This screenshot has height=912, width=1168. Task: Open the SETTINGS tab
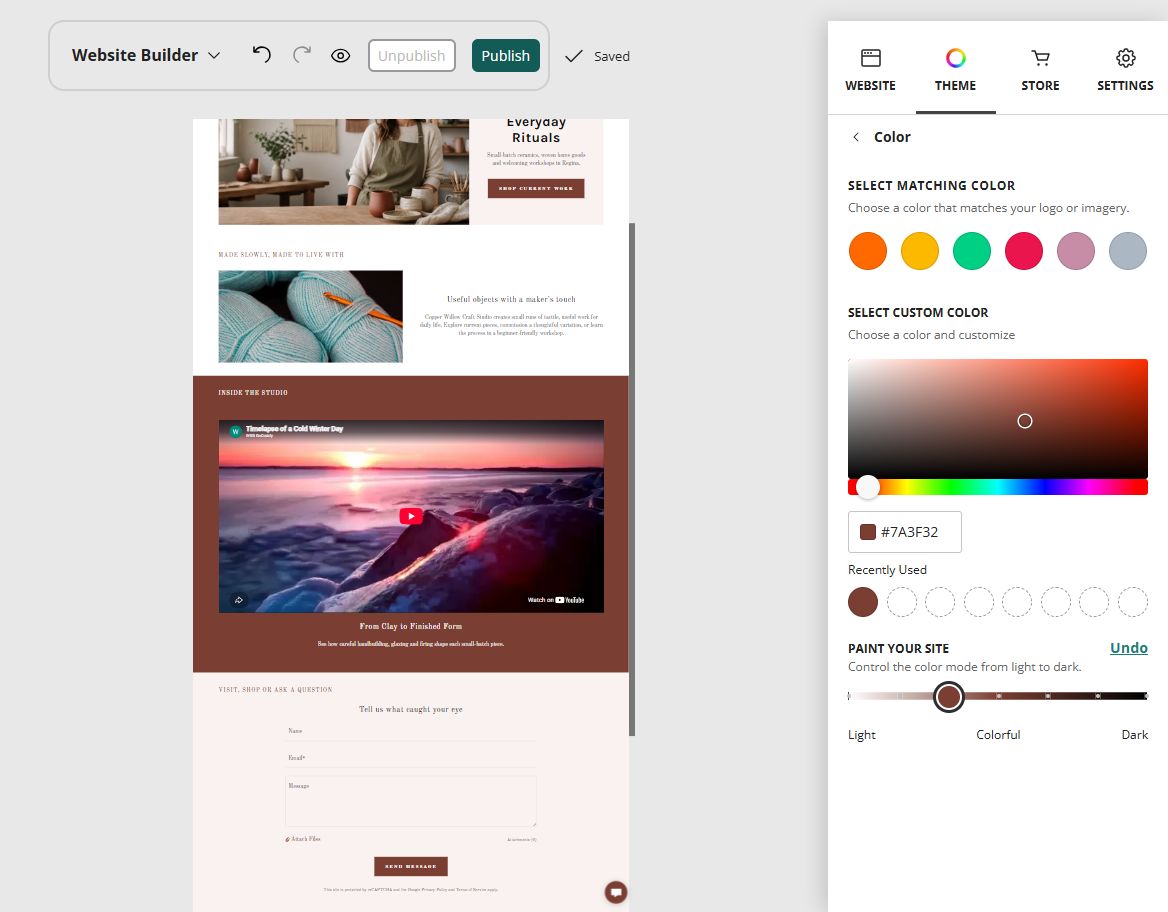[x=1125, y=70]
